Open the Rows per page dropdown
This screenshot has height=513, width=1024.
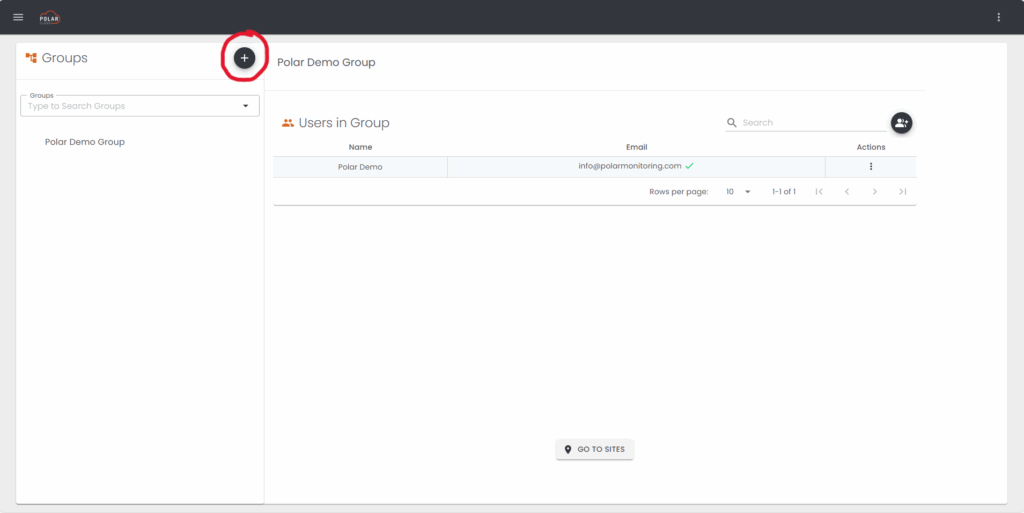coord(738,191)
